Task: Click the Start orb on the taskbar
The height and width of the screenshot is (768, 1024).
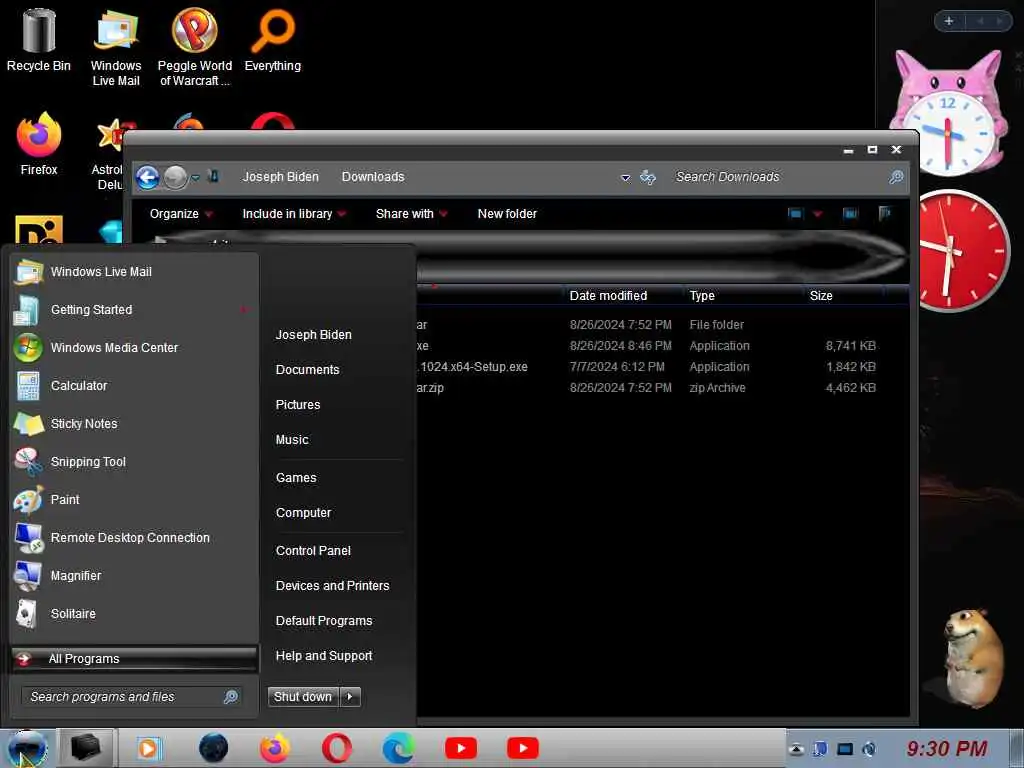Action: (26, 748)
